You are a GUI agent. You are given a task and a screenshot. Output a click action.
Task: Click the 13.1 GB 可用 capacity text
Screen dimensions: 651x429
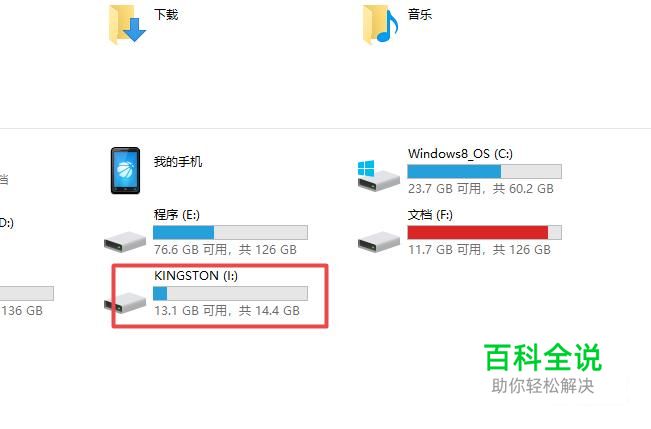[191, 311]
